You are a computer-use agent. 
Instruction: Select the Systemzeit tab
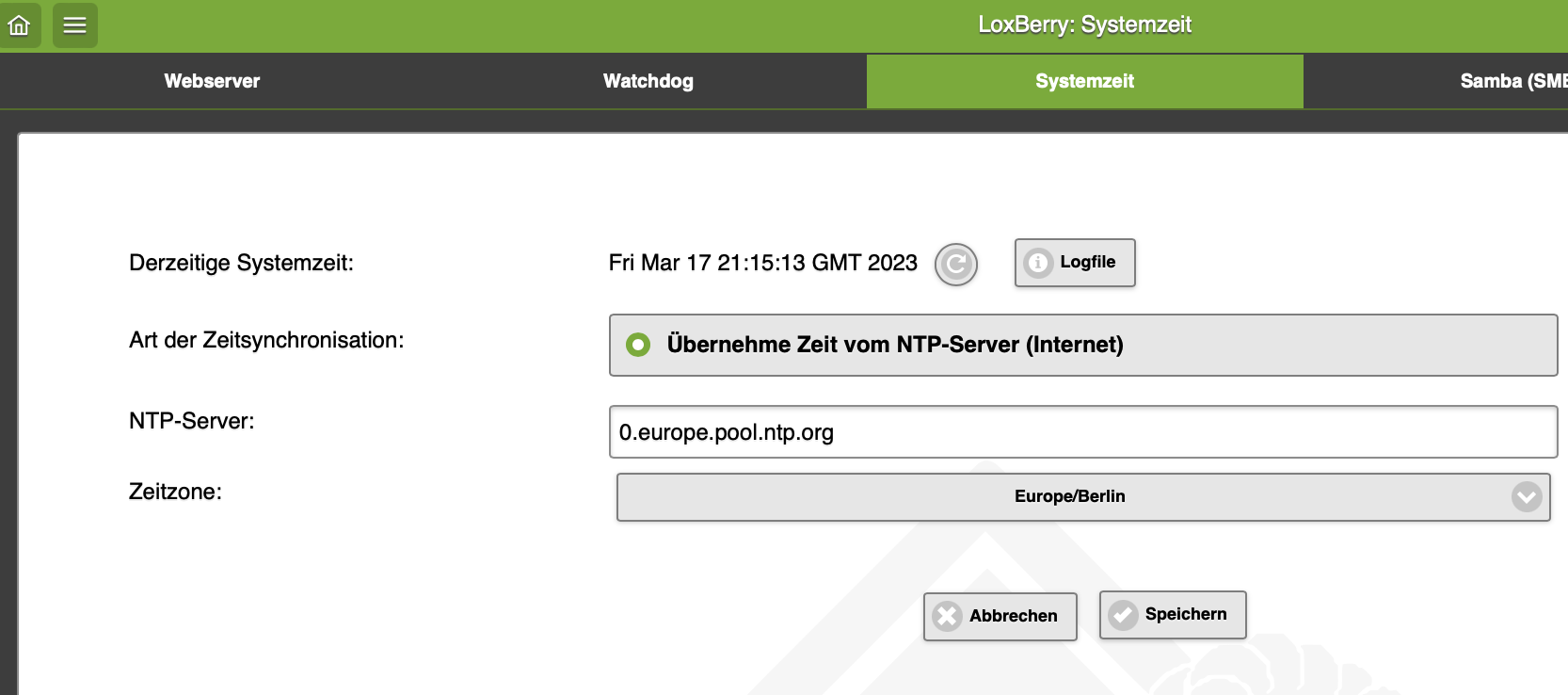1085,81
